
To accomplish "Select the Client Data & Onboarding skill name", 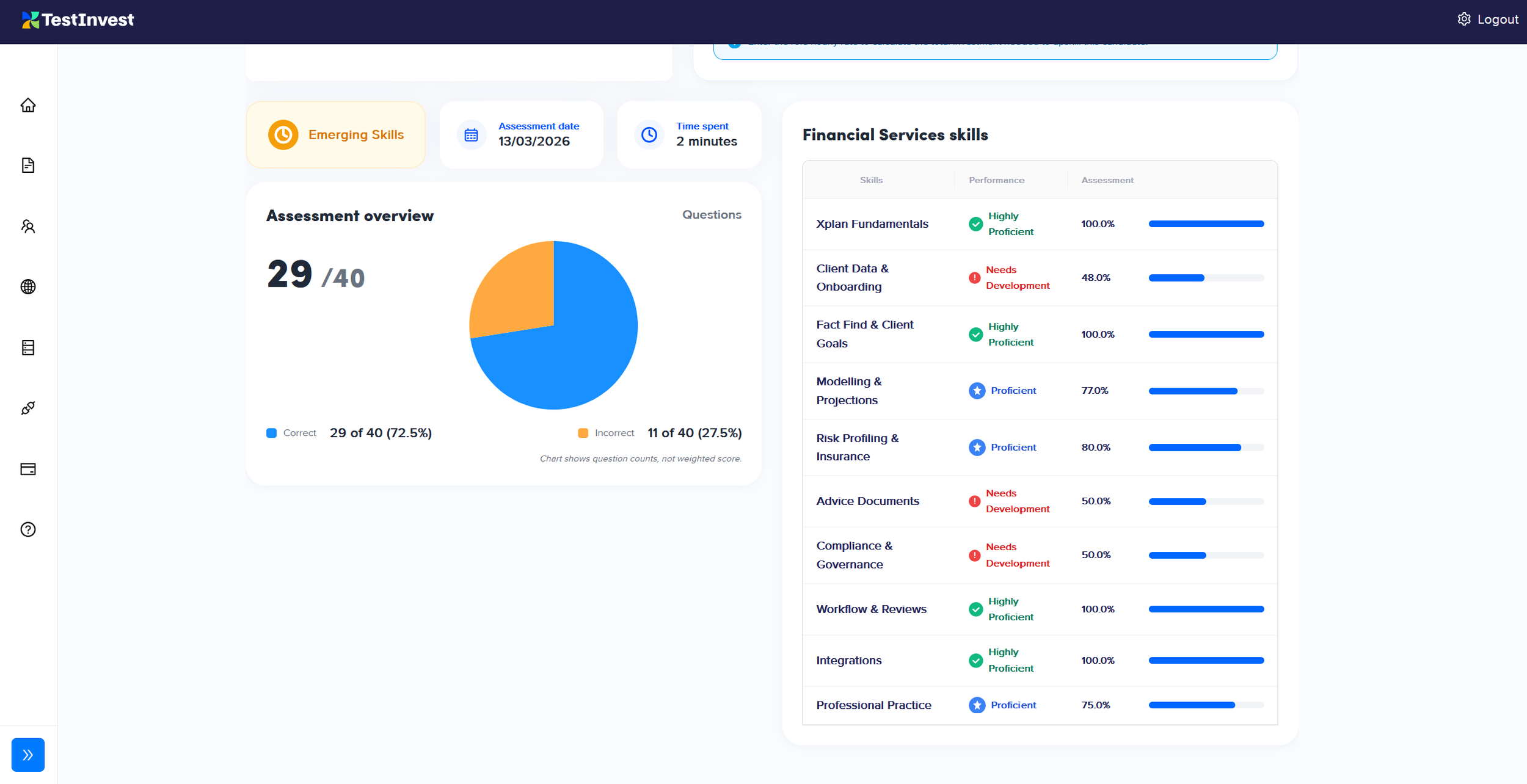I will click(853, 278).
